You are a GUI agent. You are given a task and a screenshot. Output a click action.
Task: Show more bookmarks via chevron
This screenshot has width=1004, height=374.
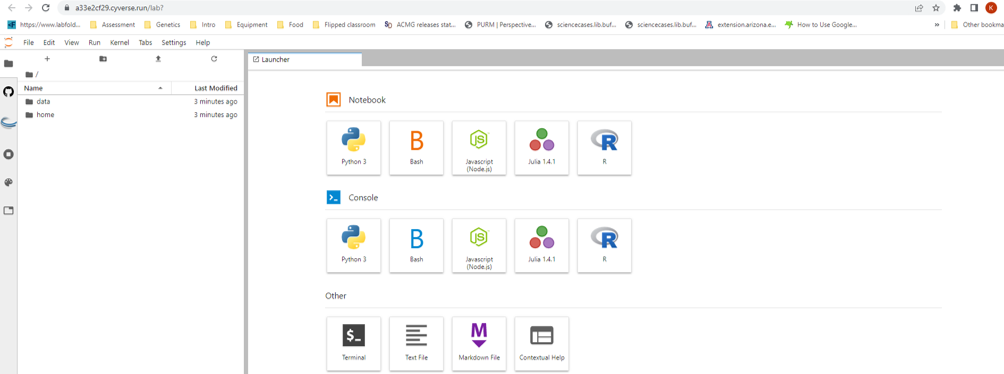point(937,25)
